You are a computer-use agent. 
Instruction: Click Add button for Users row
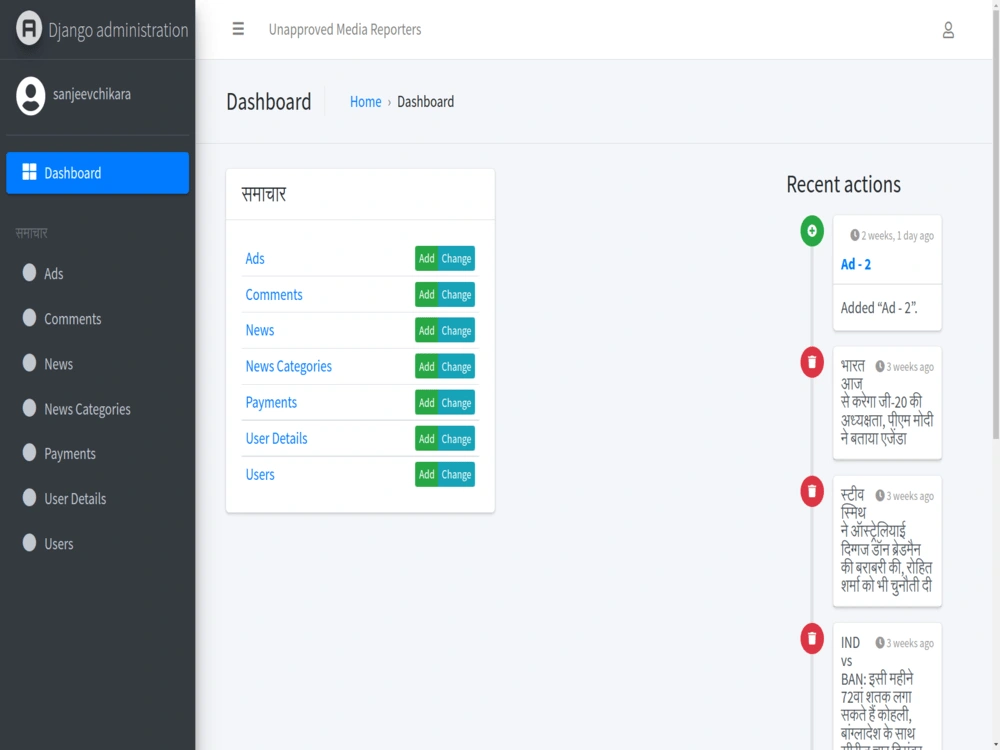[x=427, y=474]
